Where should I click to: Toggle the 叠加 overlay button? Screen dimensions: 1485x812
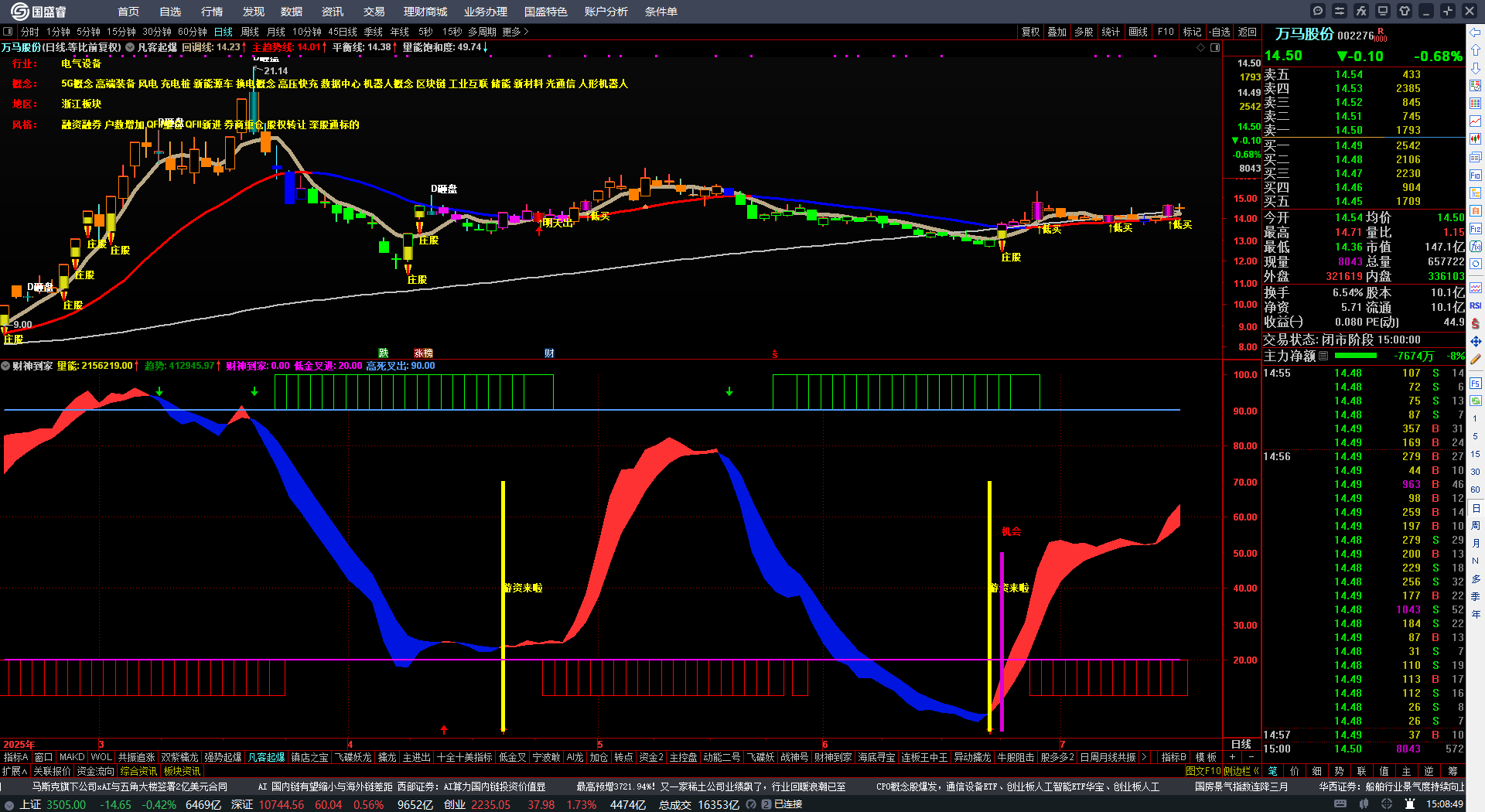pyautogui.click(x=1057, y=32)
